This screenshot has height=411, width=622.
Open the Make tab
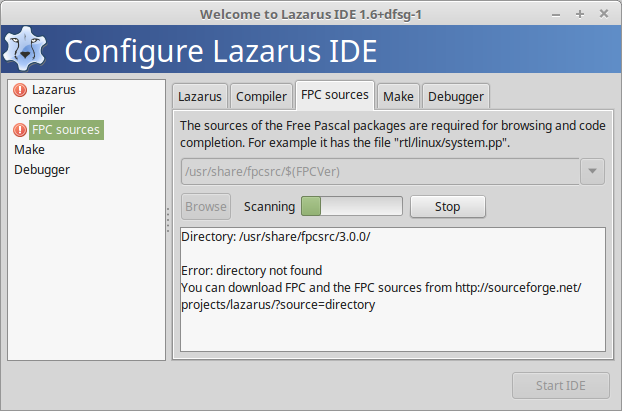(398, 96)
